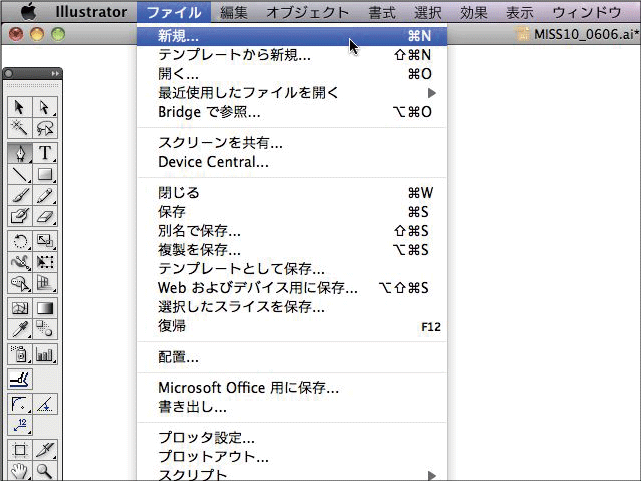Activate the Type tool
This screenshot has width=641, height=481.
point(45,153)
